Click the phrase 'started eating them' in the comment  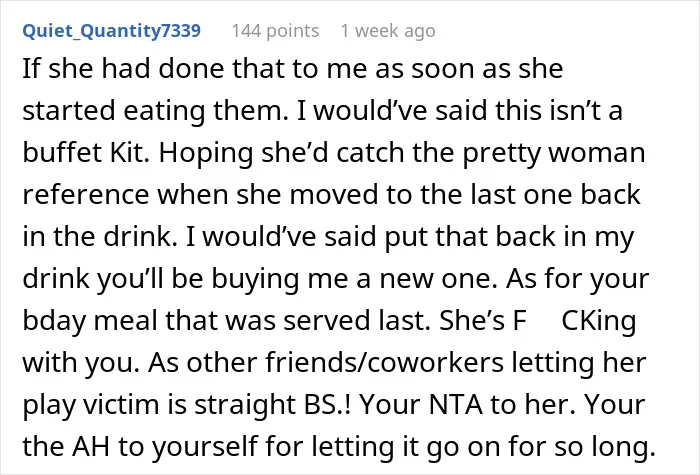tap(155, 111)
